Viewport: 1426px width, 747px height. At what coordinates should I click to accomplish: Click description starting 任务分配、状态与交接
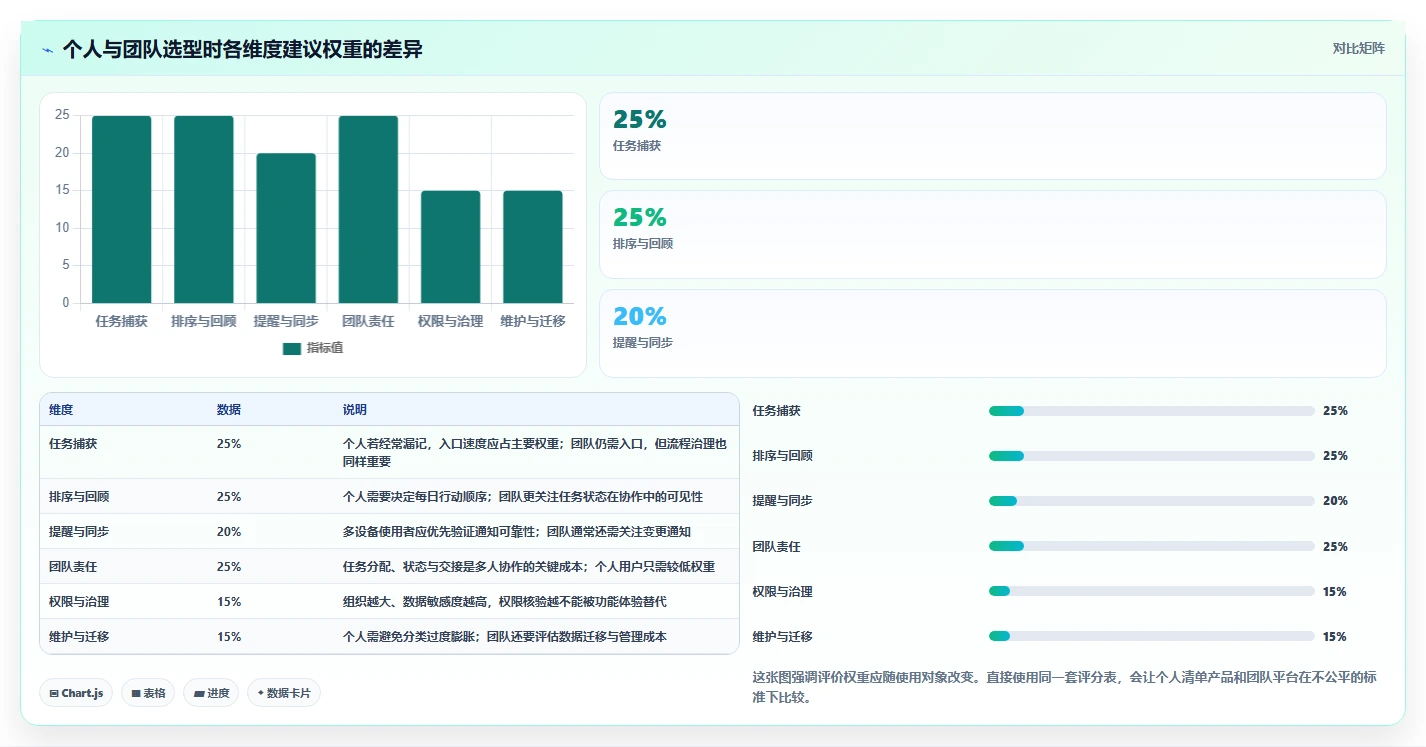click(x=529, y=566)
